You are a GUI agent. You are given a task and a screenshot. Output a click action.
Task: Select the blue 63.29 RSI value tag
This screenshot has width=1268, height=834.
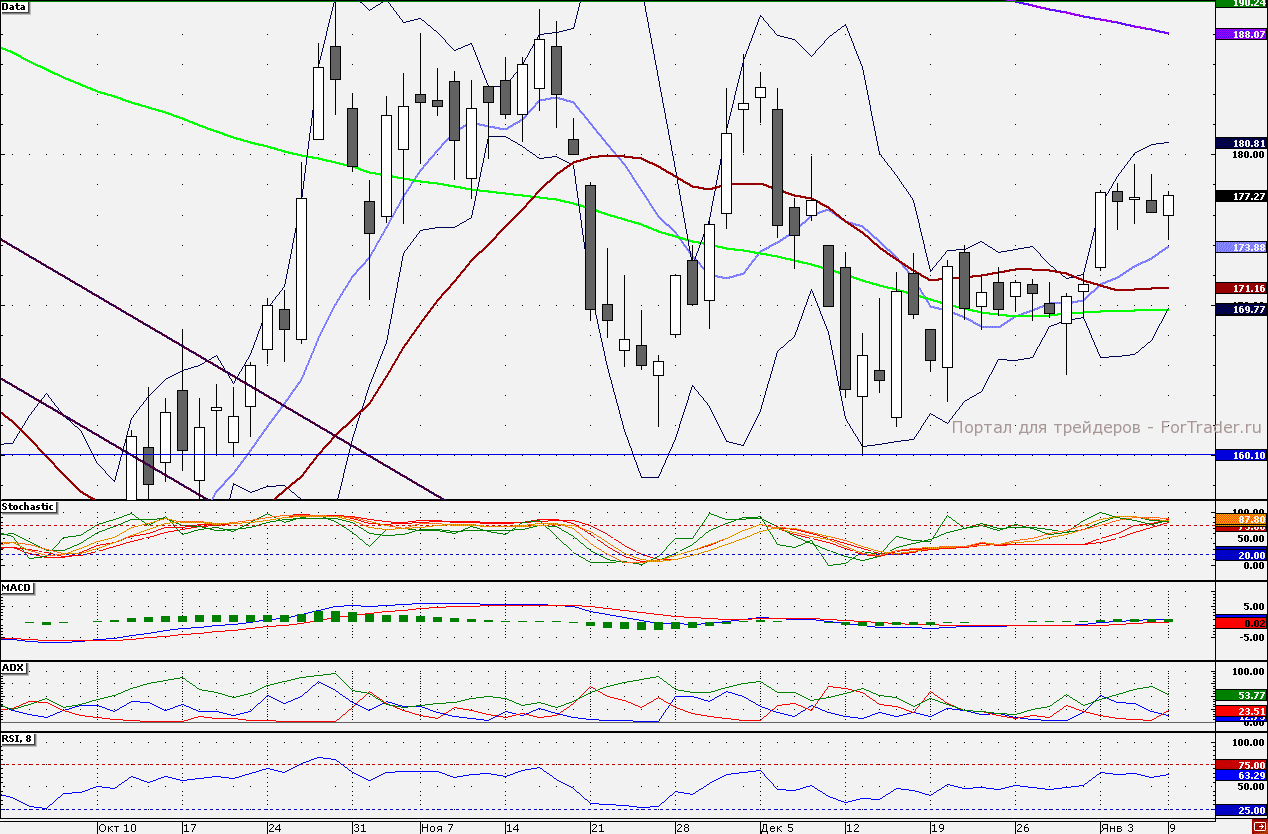1241,775
